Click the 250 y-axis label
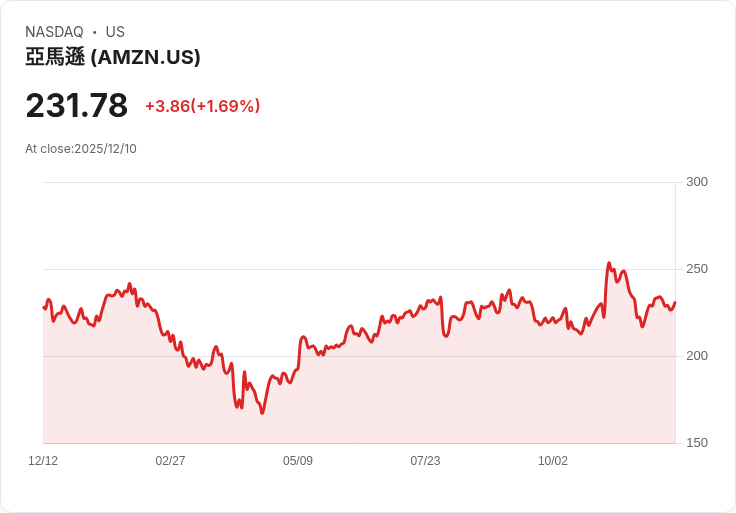Screen dimensions: 736x513 point(696,269)
